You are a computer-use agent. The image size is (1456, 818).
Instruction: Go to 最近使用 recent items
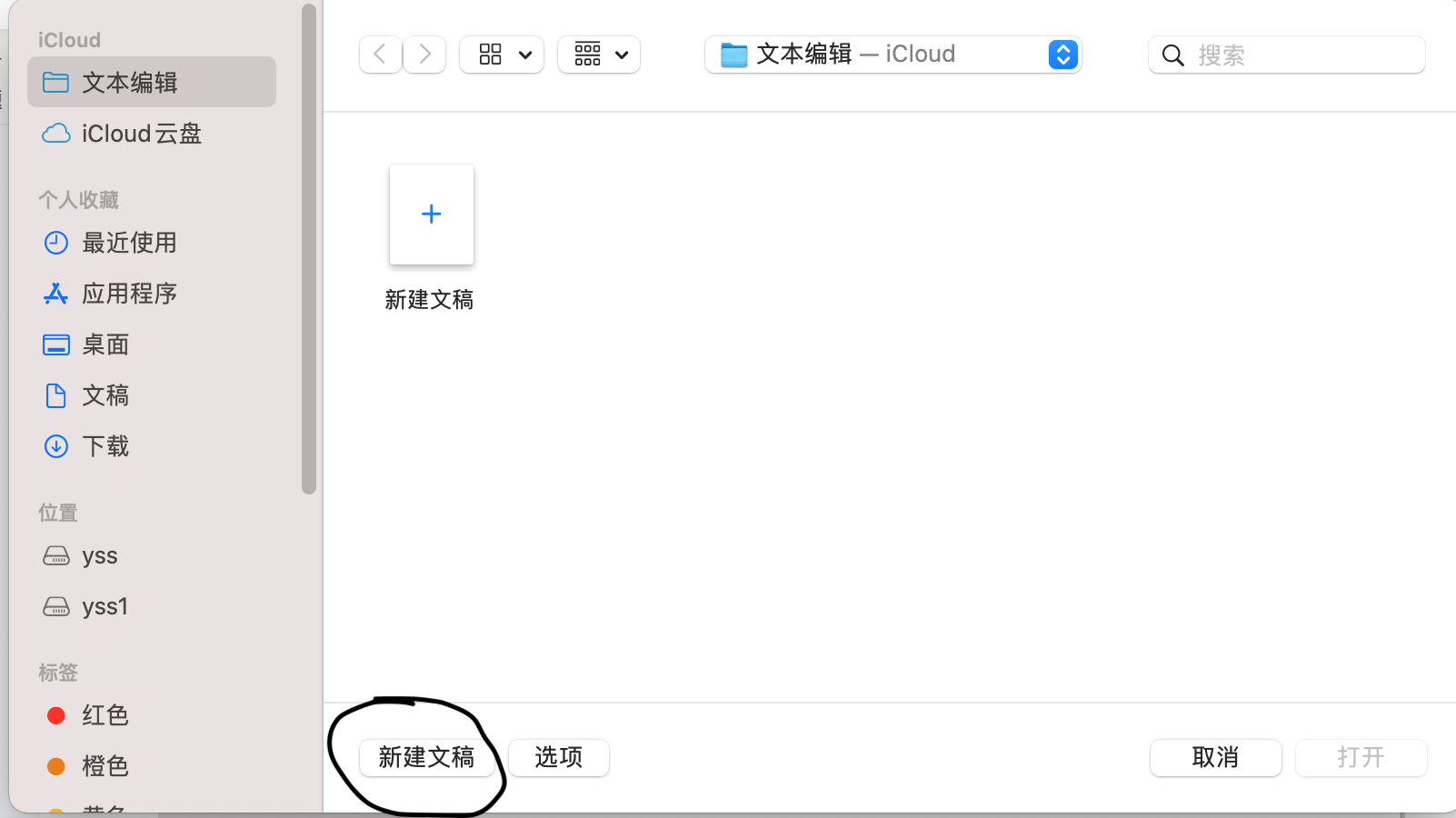pyautogui.click(x=152, y=243)
